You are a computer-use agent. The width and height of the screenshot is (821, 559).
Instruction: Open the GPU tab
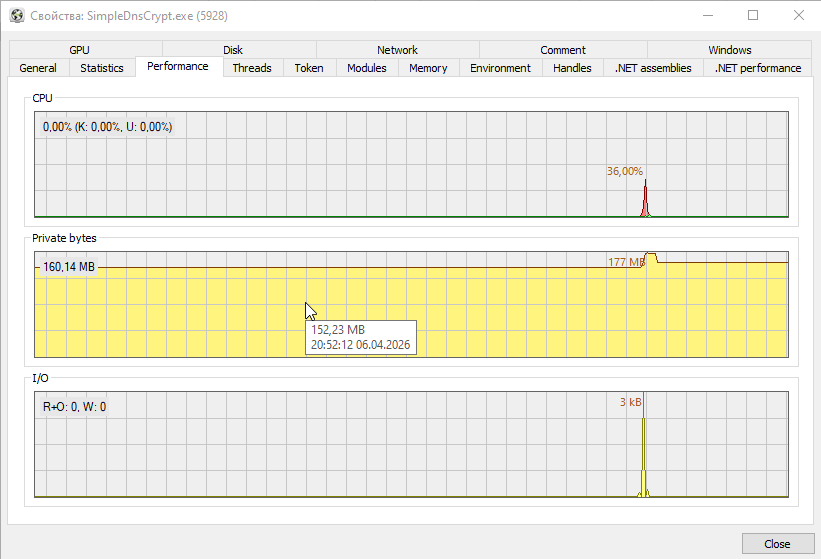(80, 50)
